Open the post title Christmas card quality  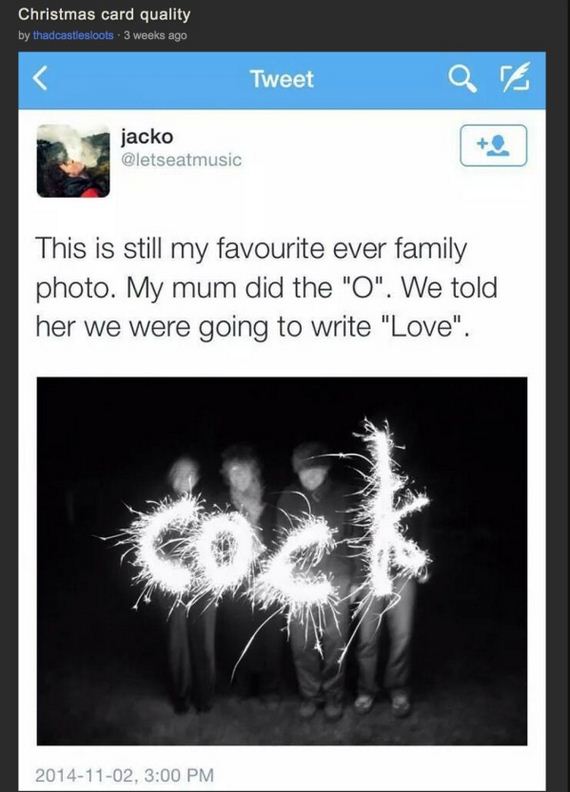tap(104, 14)
